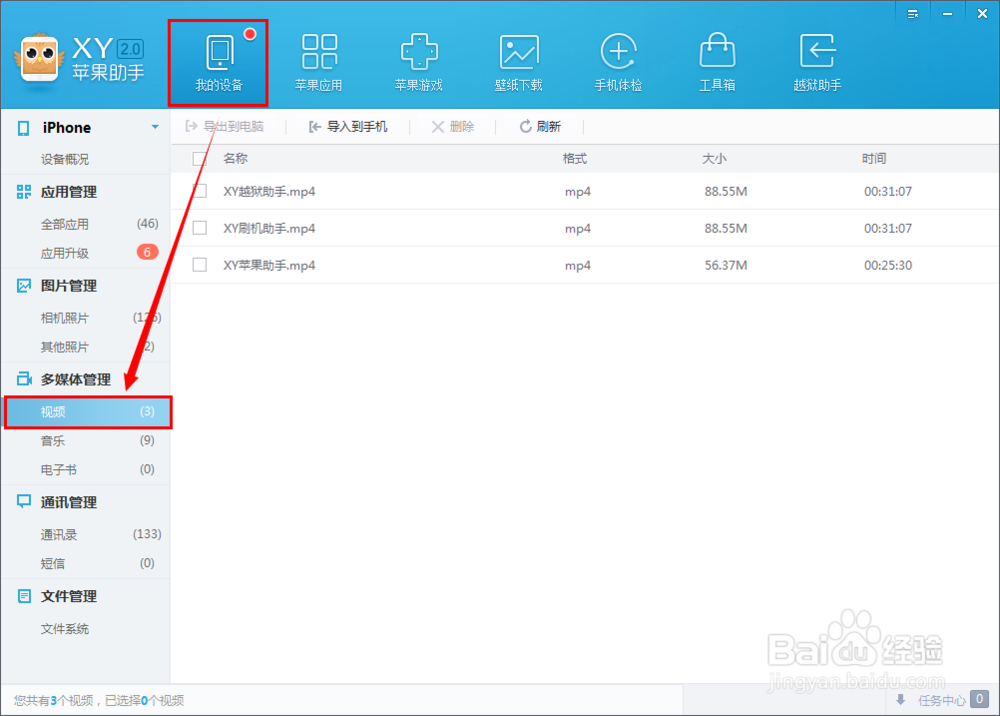Sort by 时间 column header

click(874, 159)
